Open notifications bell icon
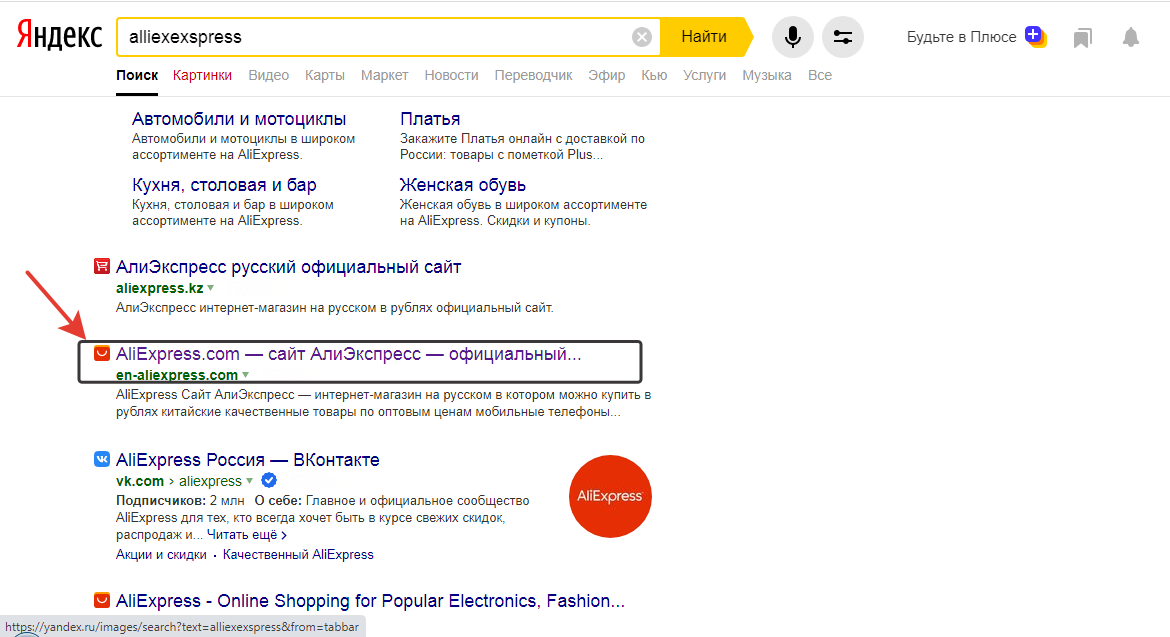Viewport: 1170px width, 637px height. click(1131, 37)
